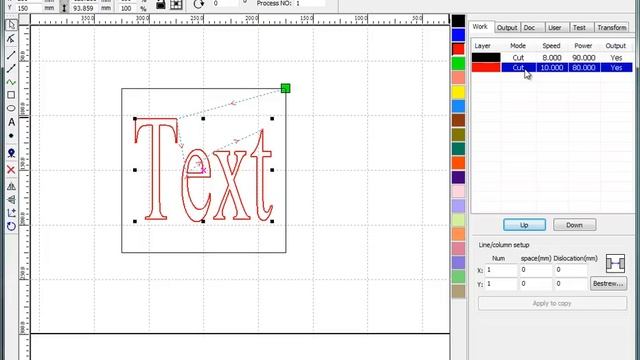
Task: Apply Mirror Vertical tool
Action: [x=11, y=200]
